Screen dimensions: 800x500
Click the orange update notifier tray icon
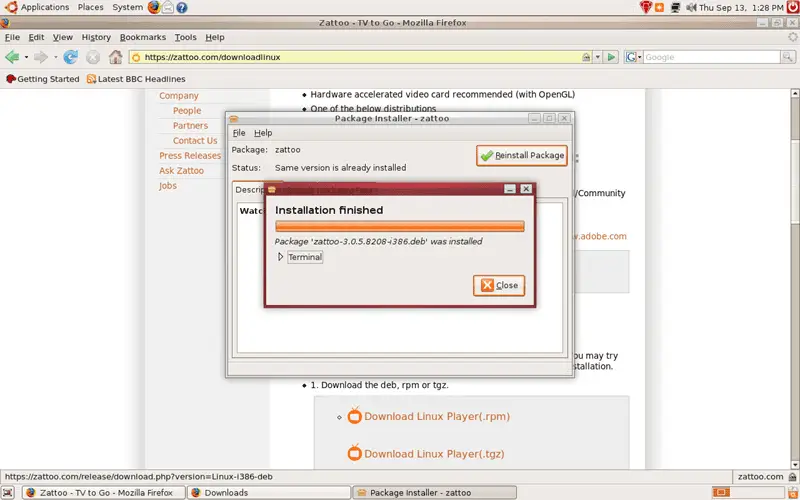click(x=659, y=7)
